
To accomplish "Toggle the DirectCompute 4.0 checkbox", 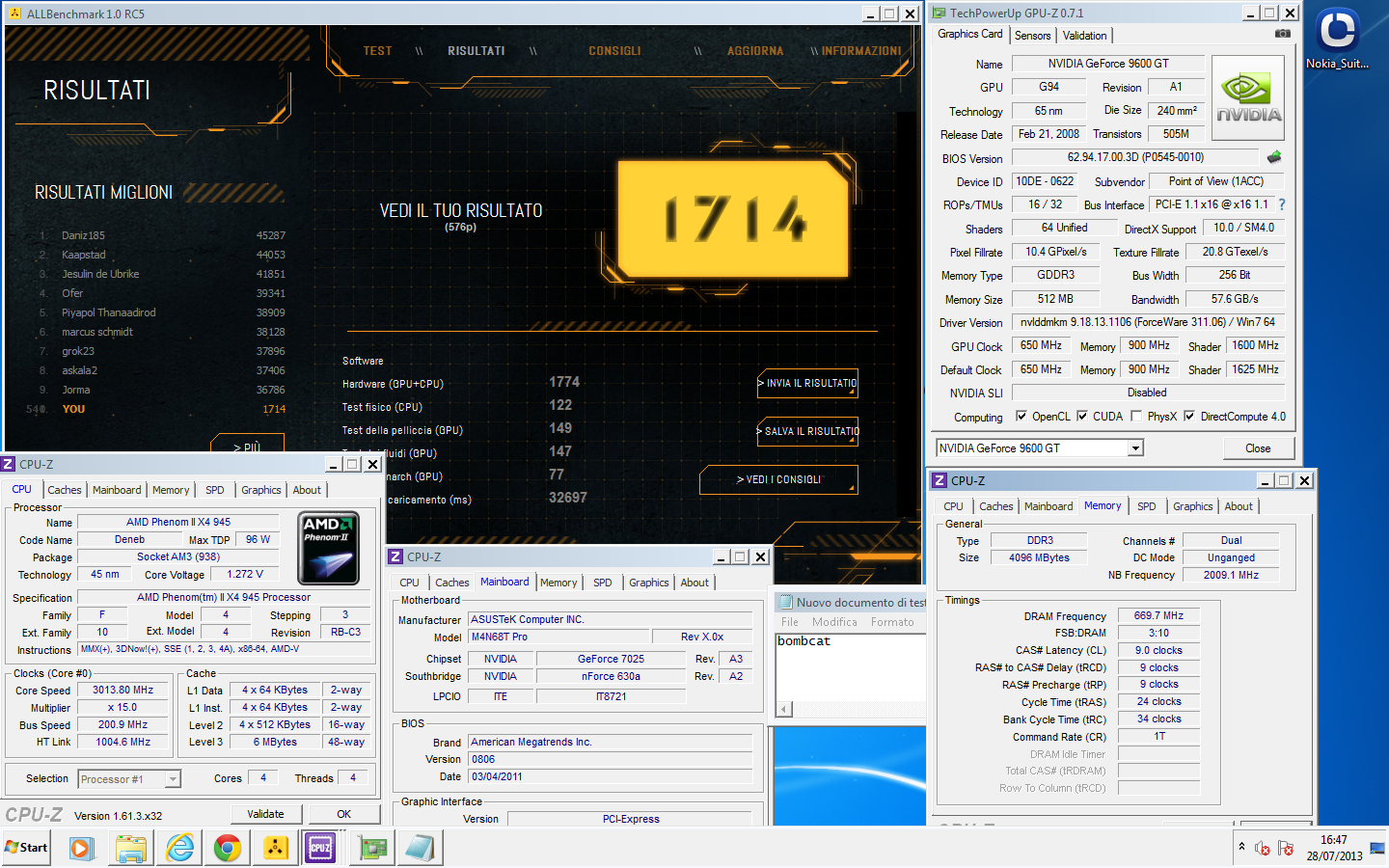I will click(x=1189, y=417).
